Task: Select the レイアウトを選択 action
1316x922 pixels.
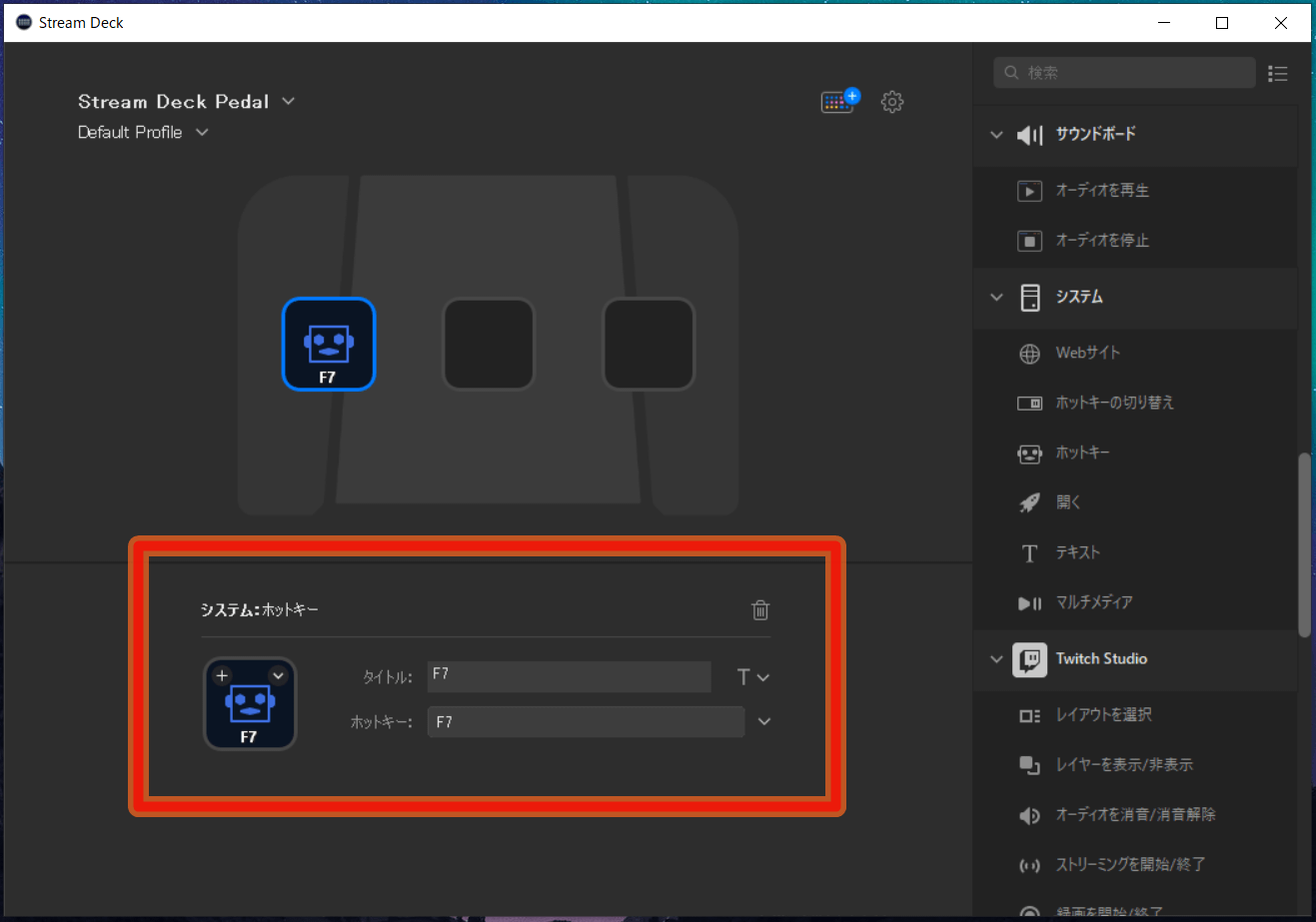Action: (1135, 714)
